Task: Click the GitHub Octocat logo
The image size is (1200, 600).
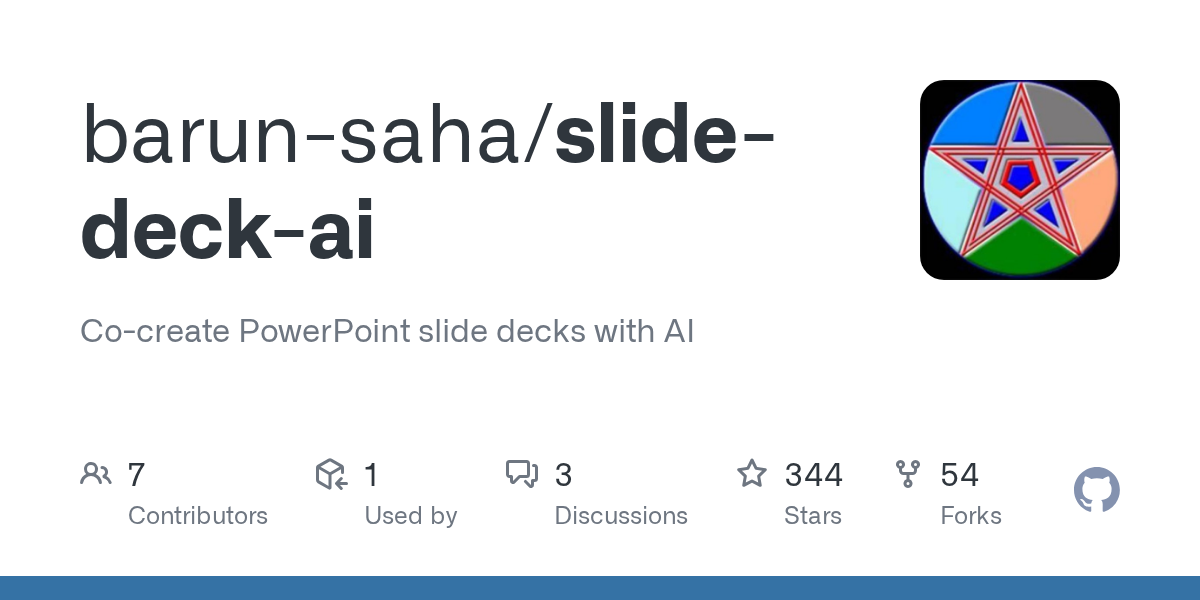Action: coord(1096,491)
